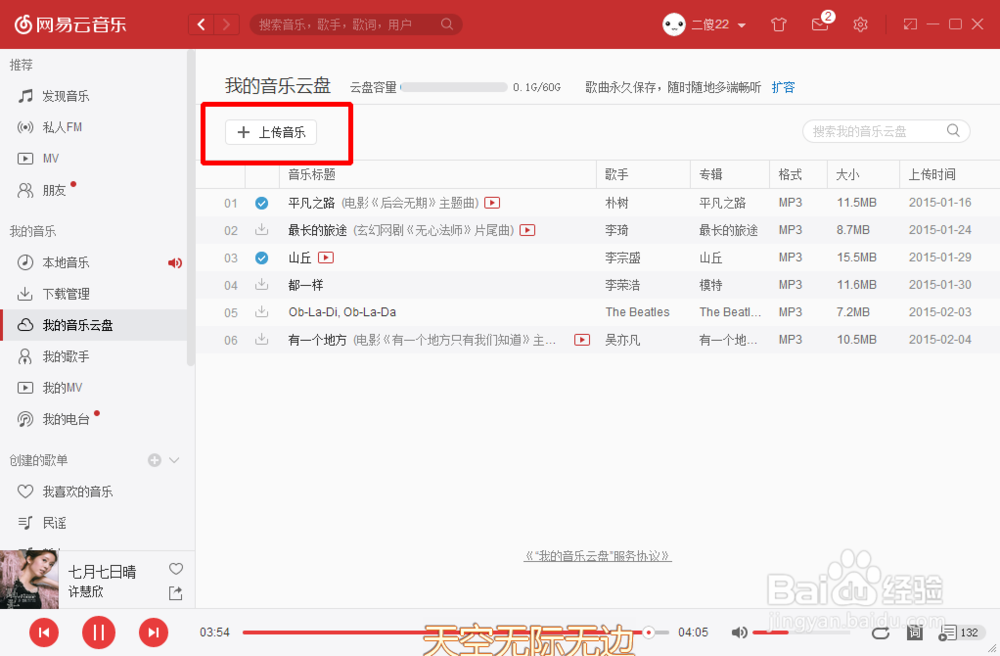Open 我的电台 in sidebar
This screenshot has height=656, width=1000.
coord(66,419)
